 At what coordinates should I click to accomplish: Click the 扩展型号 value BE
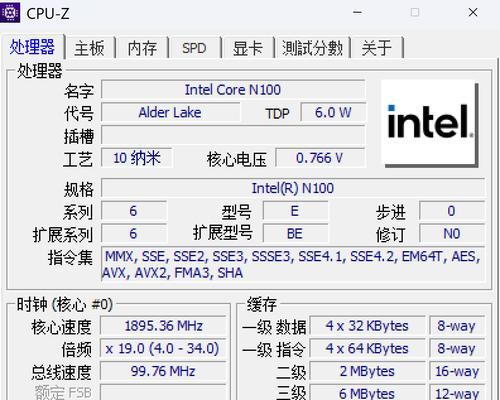tap(295, 233)
